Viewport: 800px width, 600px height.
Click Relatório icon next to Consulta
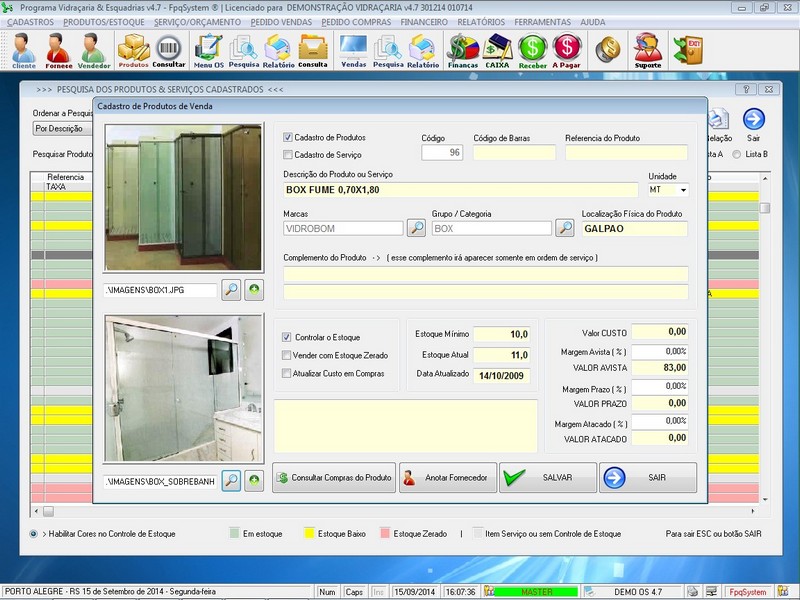(x=279, y=50)
